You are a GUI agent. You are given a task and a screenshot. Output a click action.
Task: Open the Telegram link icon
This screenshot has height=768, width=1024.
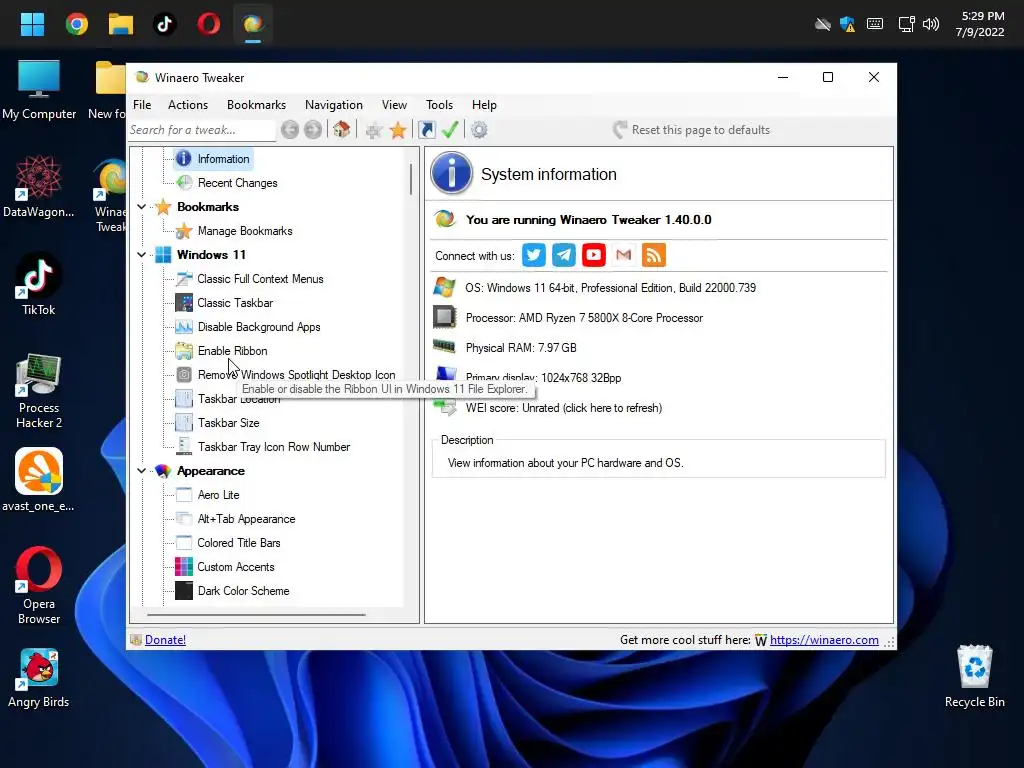point(564,255)
